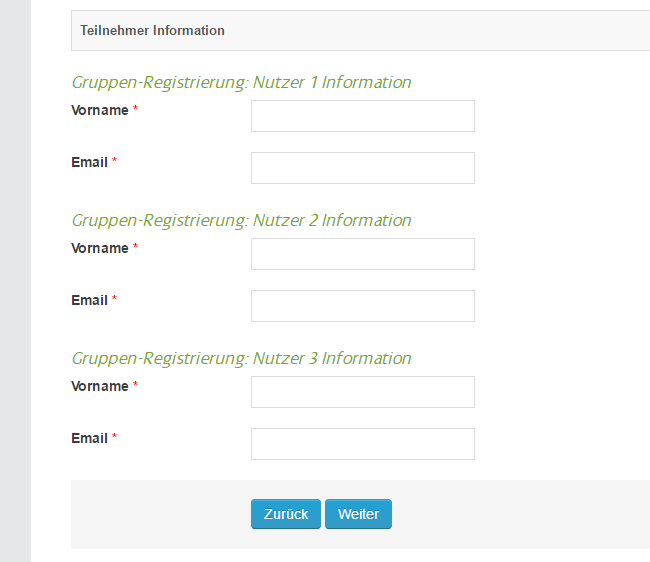Click the Nutzer 2 Information group heading
The height and width of the screenshot is (562, 650).
point(241,220)
